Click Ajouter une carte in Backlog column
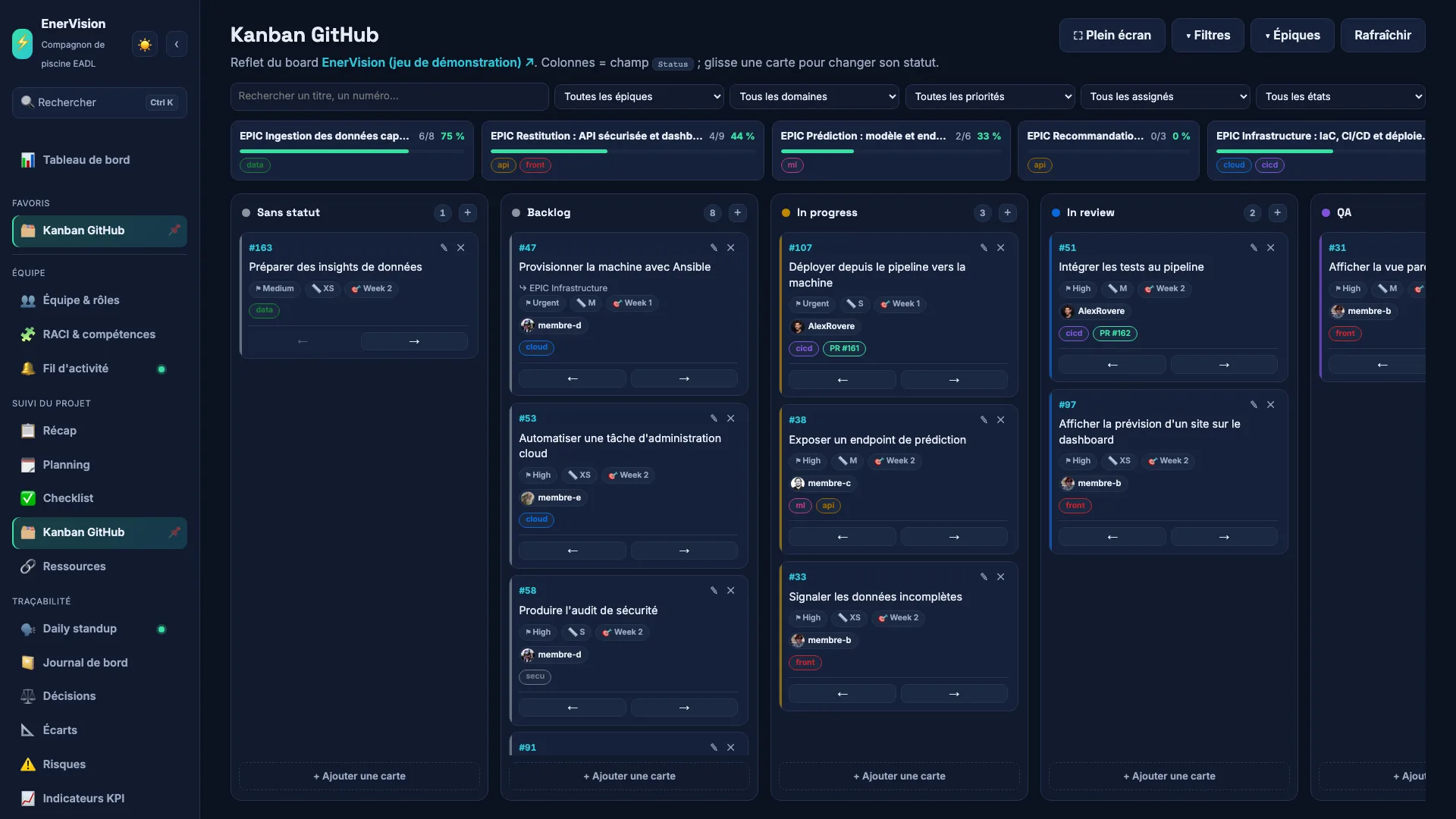Image resolution: width=1456 pixels, height=819 pixels. pos(629,776)
